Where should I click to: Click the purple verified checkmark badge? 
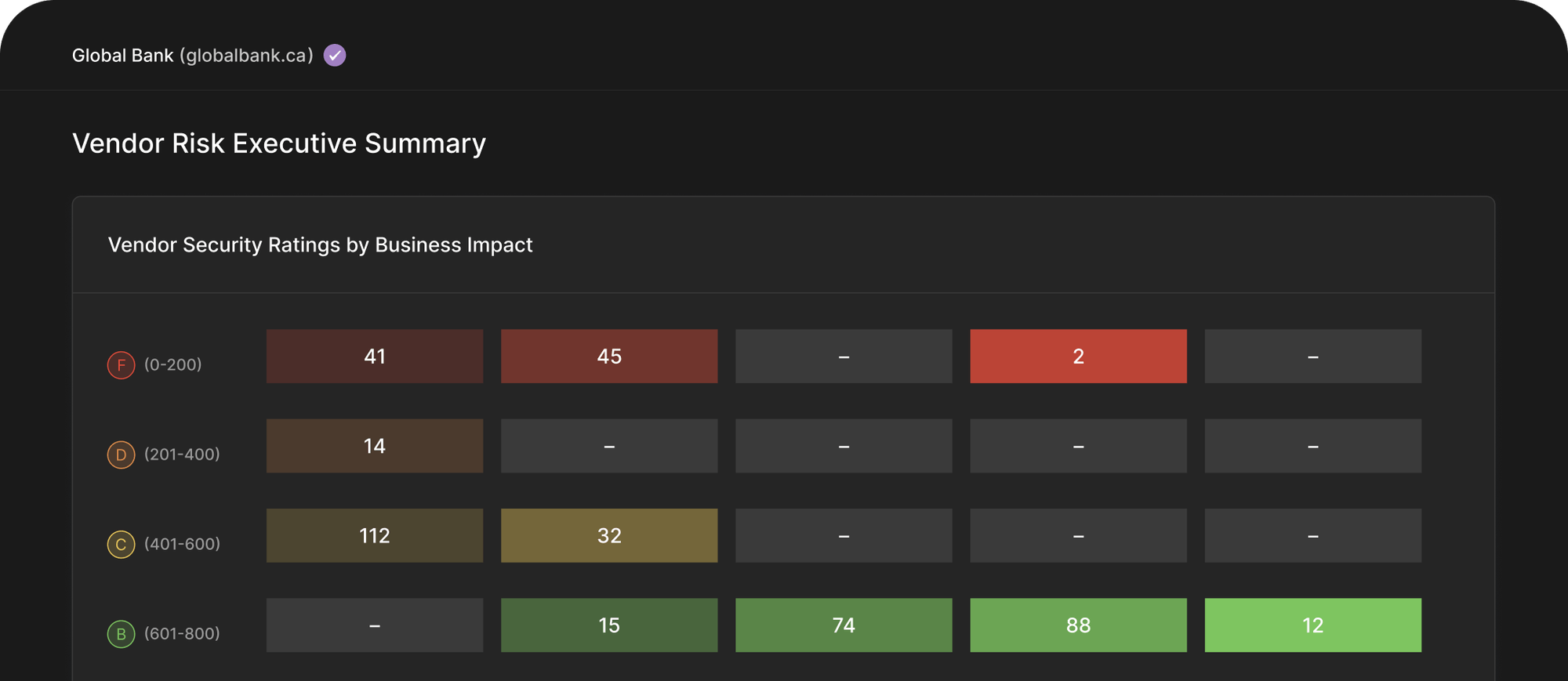(335, 56)
